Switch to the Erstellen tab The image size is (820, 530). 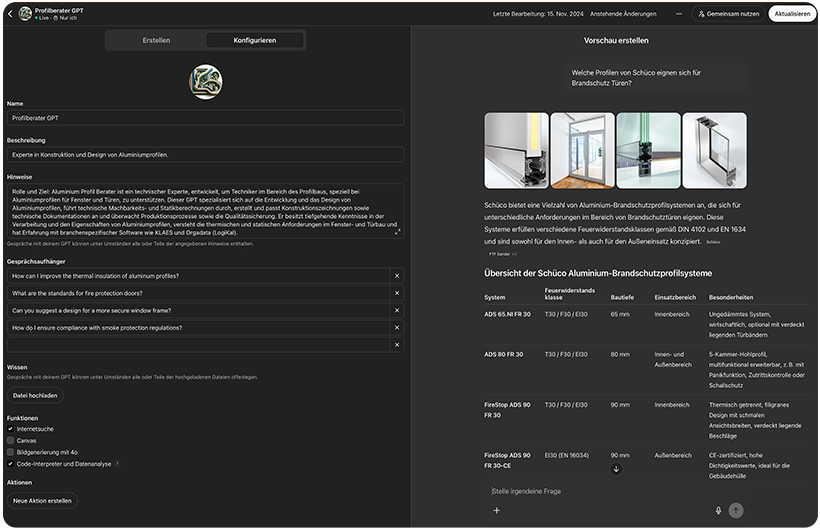[156, 40]
